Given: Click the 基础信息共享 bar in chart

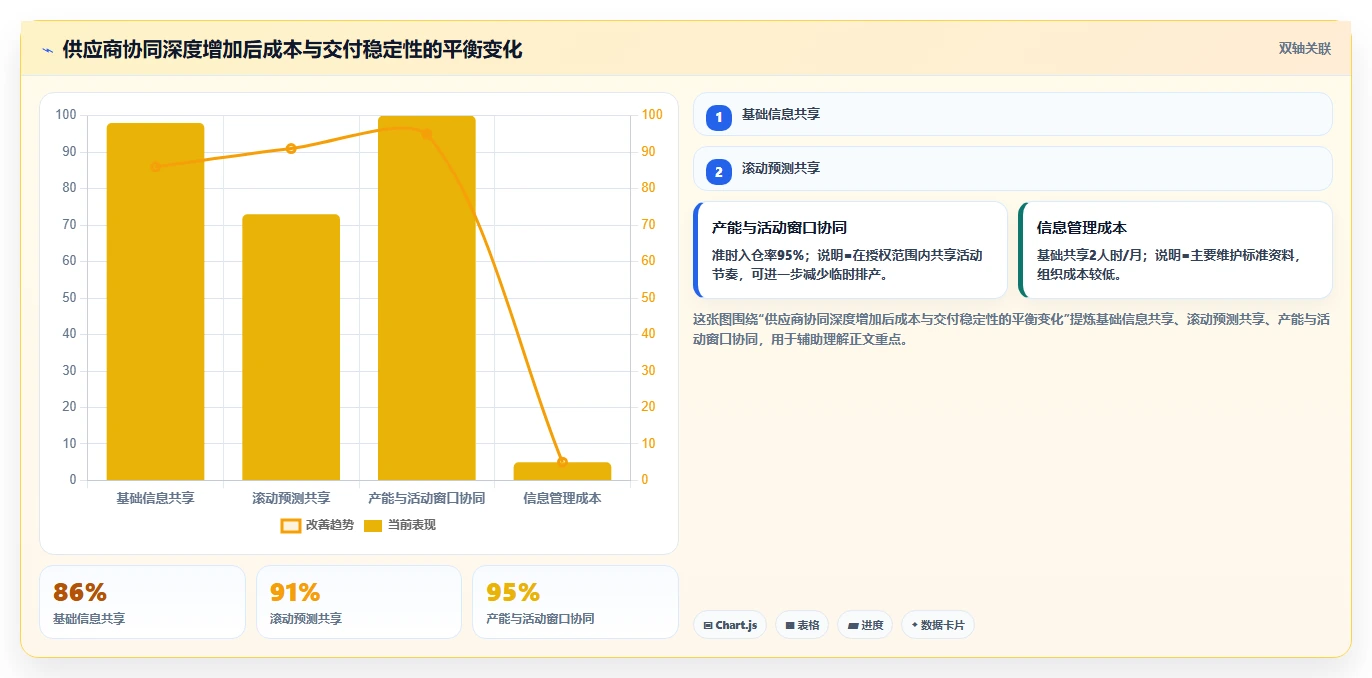Looking at the screenshot, I should [x=155, y=301].
